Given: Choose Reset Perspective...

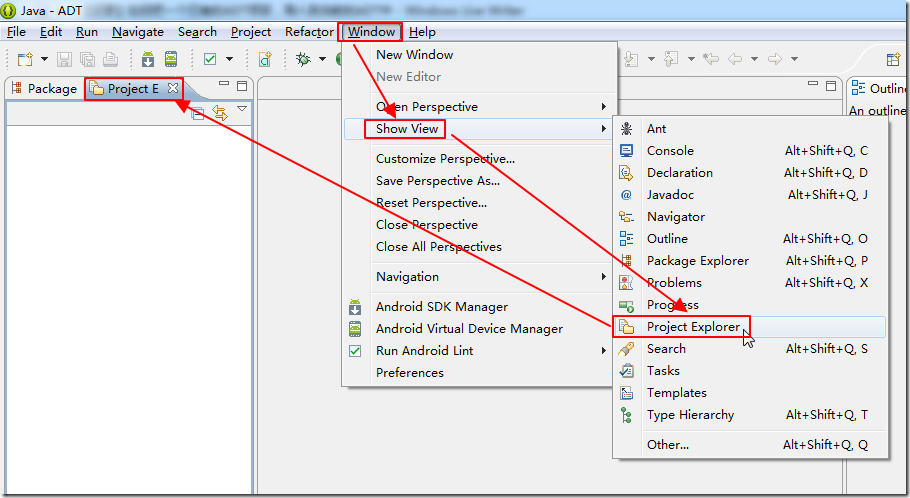Looking at the screenshot, I should coord(478,203).
